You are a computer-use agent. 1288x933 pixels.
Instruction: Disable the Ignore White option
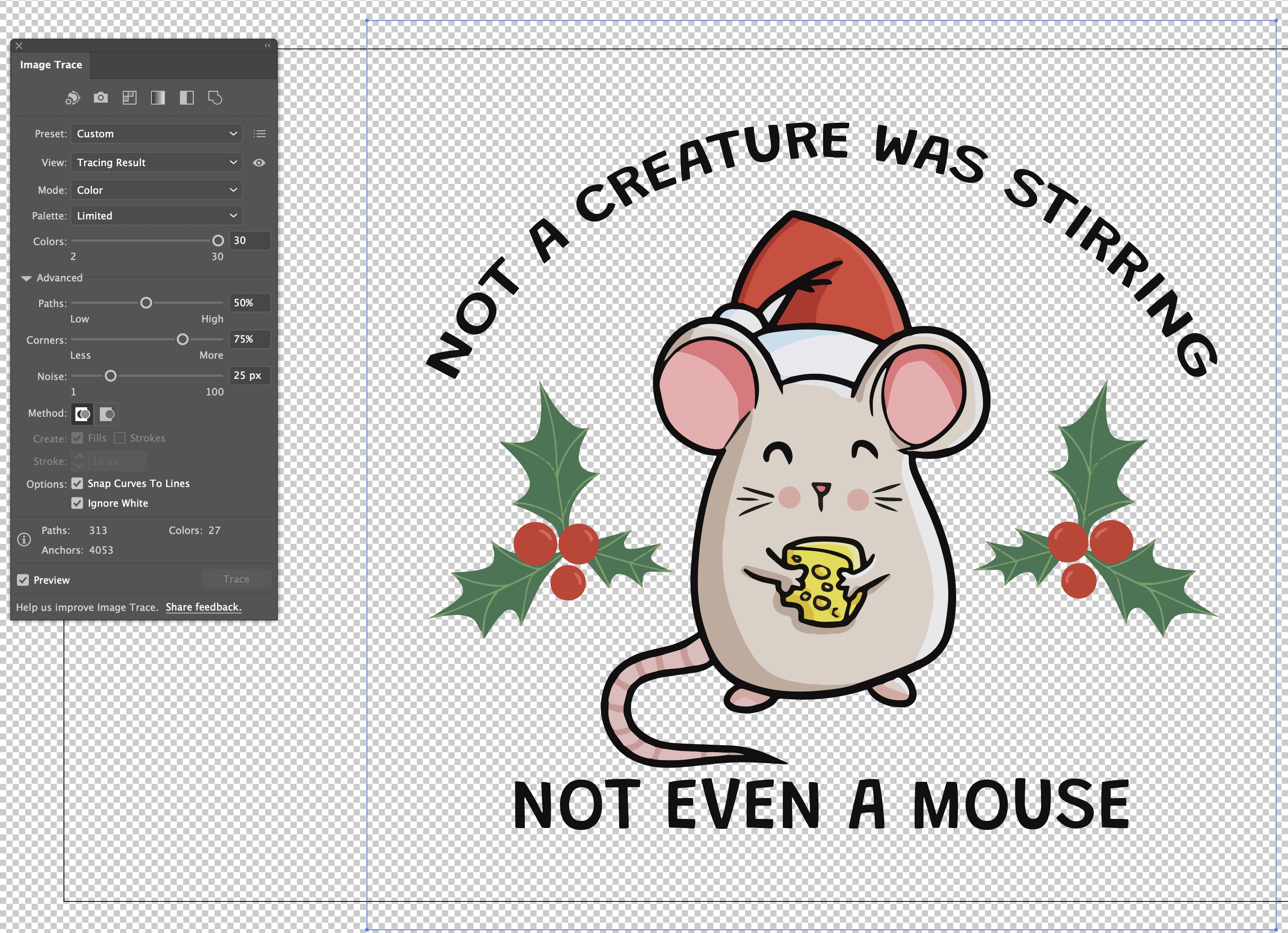(77, 503)
